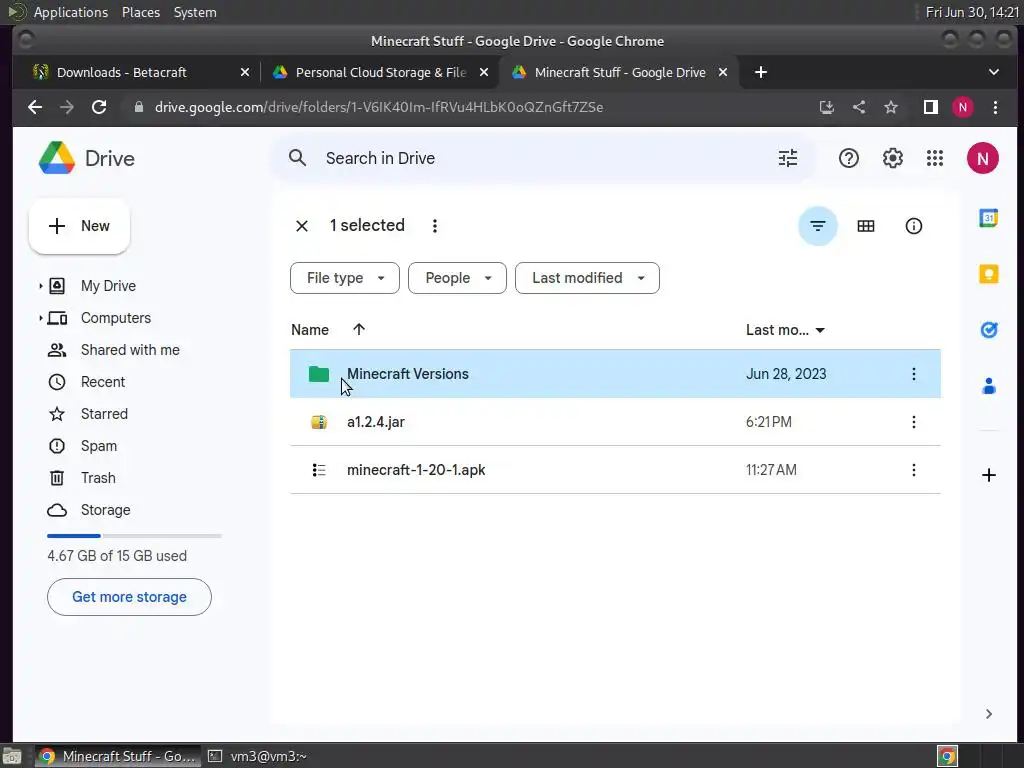Screen dimensions: 1024x768
Task: Open more actions for minecraft-1-20-1.apk
Action: [x=913, y=470]
